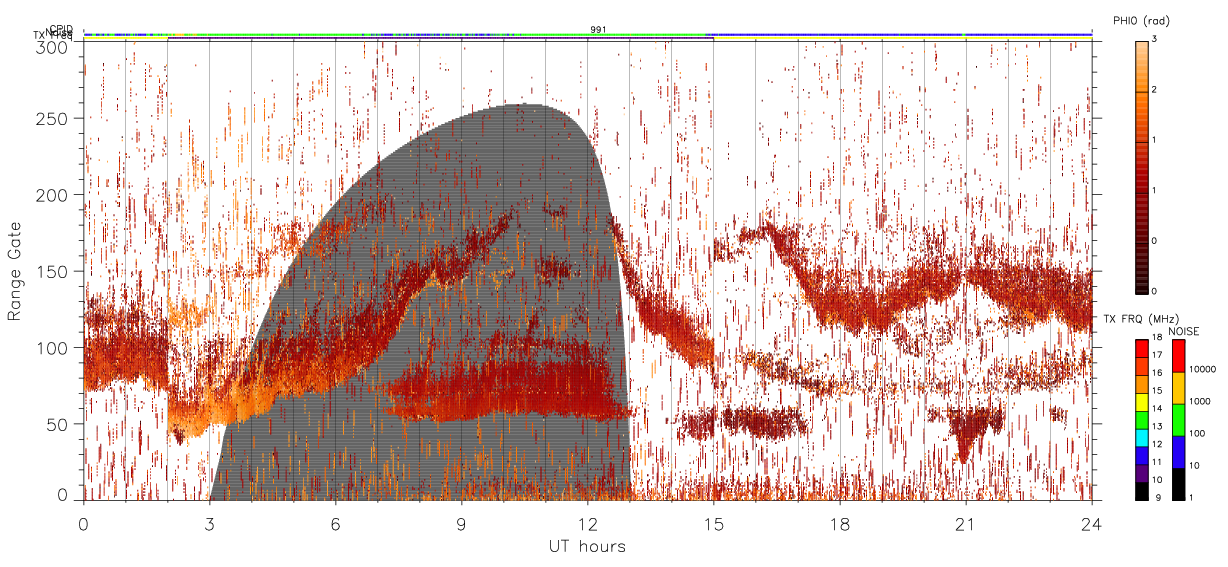Click the x-axis tick label '6'
Viewport: 1228px width, 567px height.
point(336,523)
